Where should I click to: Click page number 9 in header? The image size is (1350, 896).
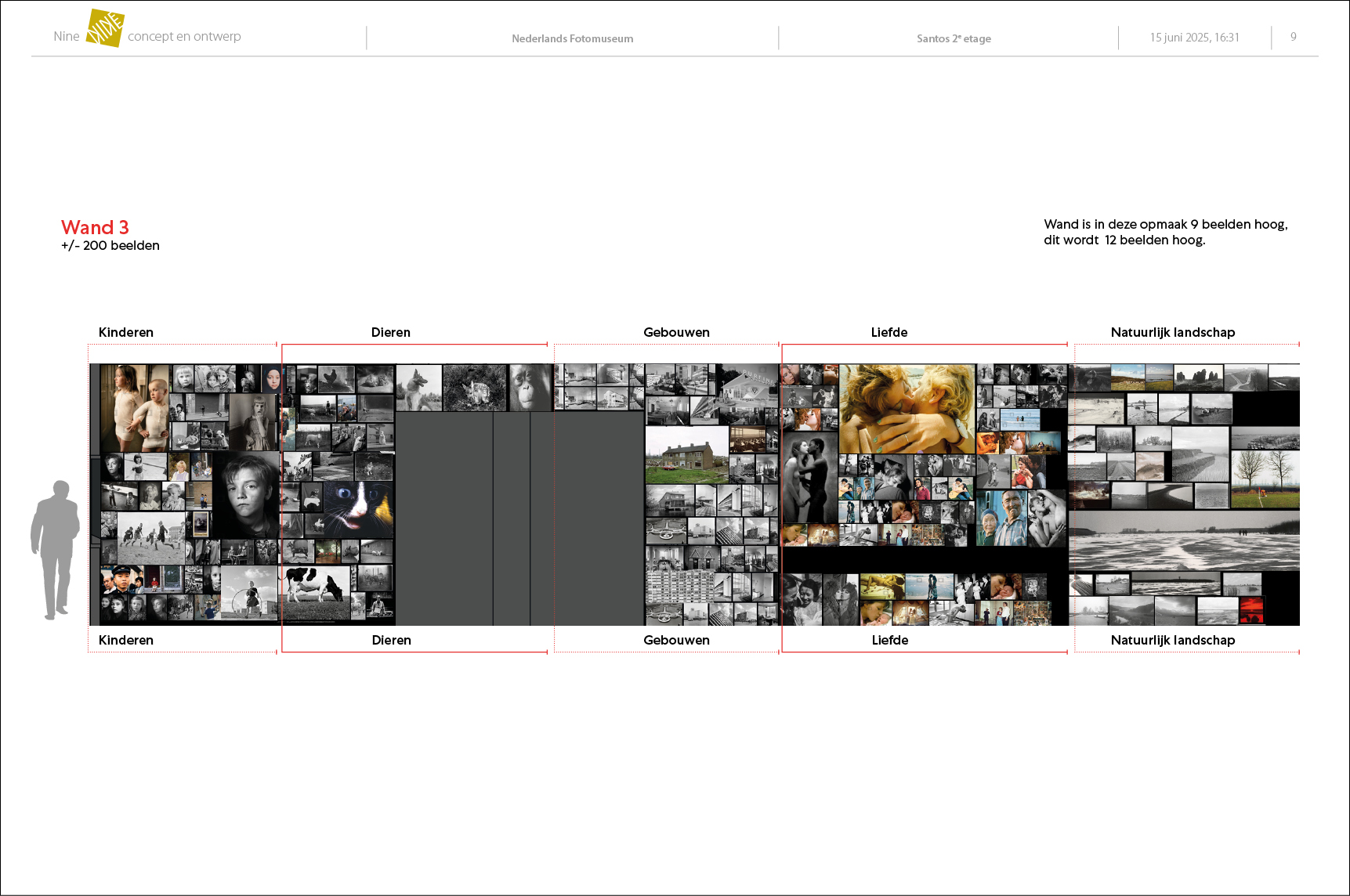1293,37
